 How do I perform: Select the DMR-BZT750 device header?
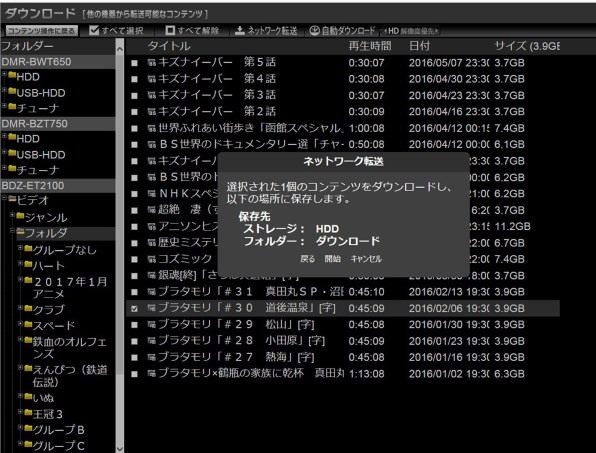(58, 124)
